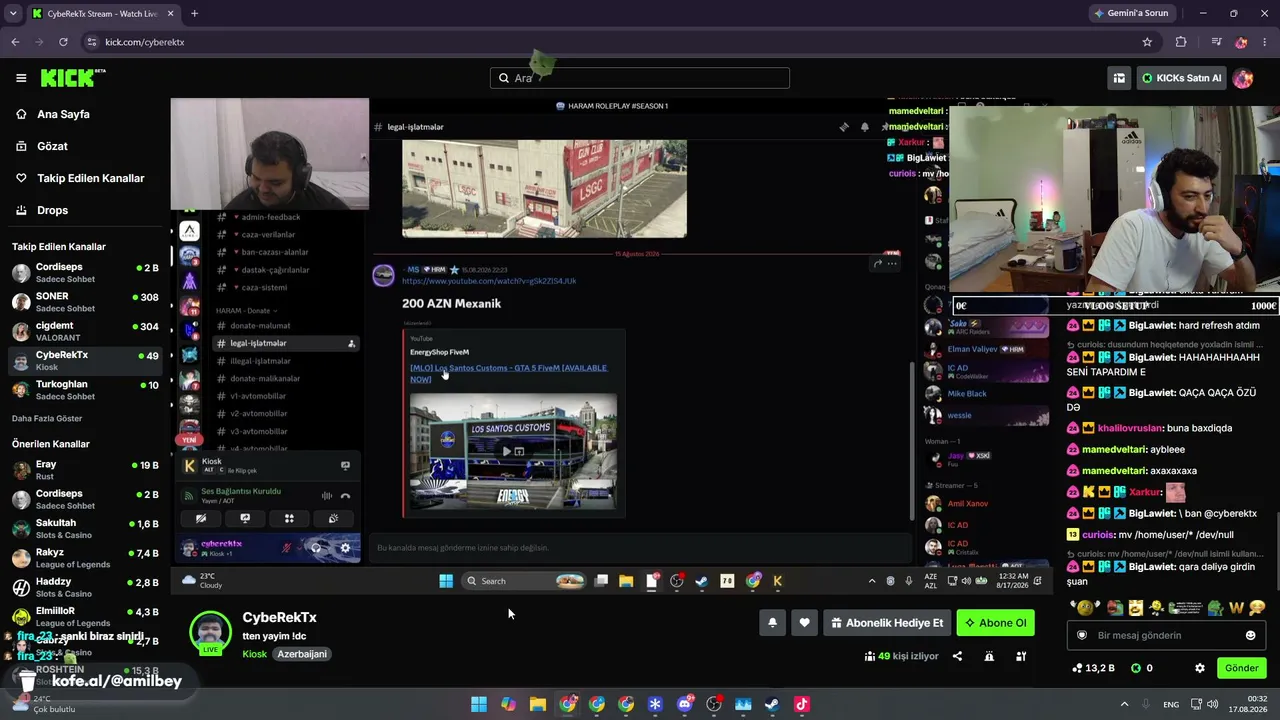Image resolution: width=1280 pixels, height=720 pixels.
Task: Show hidden tray icons chevron
Action: tap(1124, 704)
